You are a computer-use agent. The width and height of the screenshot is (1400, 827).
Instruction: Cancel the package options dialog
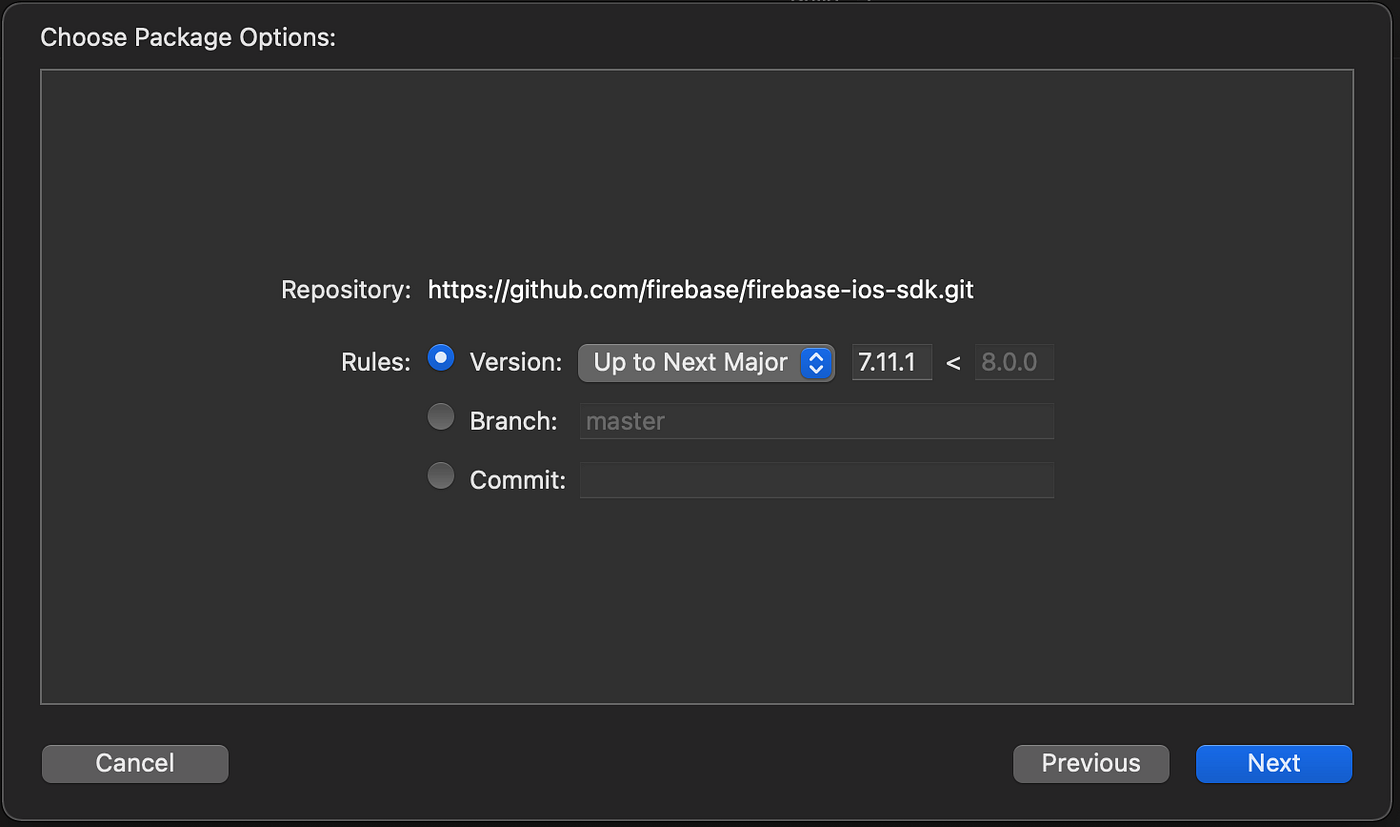[134, 763]
